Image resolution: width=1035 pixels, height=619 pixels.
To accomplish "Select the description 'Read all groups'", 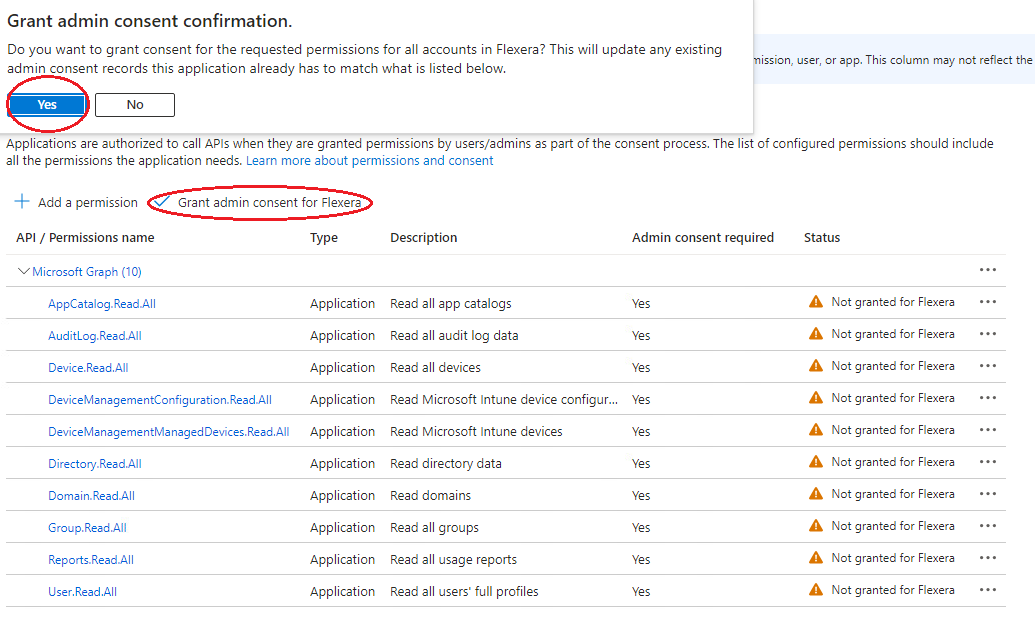I will coord(434,528).
